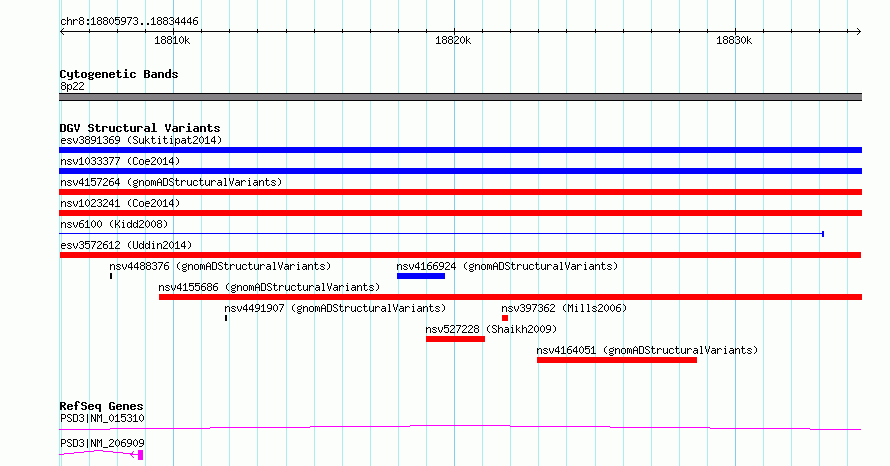This screenshot has width=890, height=466.
Task: Open the nsv397362 (Mills2006) label
Action: pyautogui.click(x=564, y=308)
